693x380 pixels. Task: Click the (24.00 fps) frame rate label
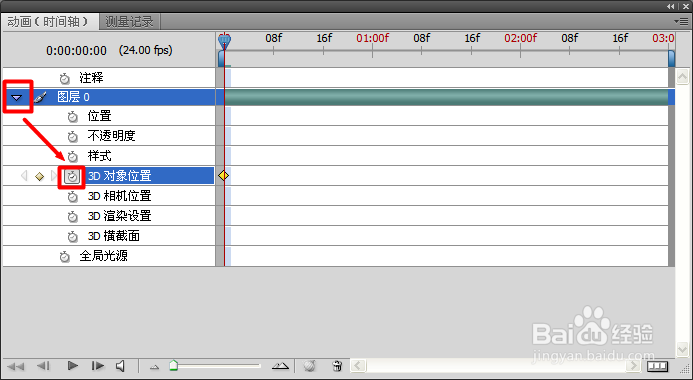click(x=145, y=50)
